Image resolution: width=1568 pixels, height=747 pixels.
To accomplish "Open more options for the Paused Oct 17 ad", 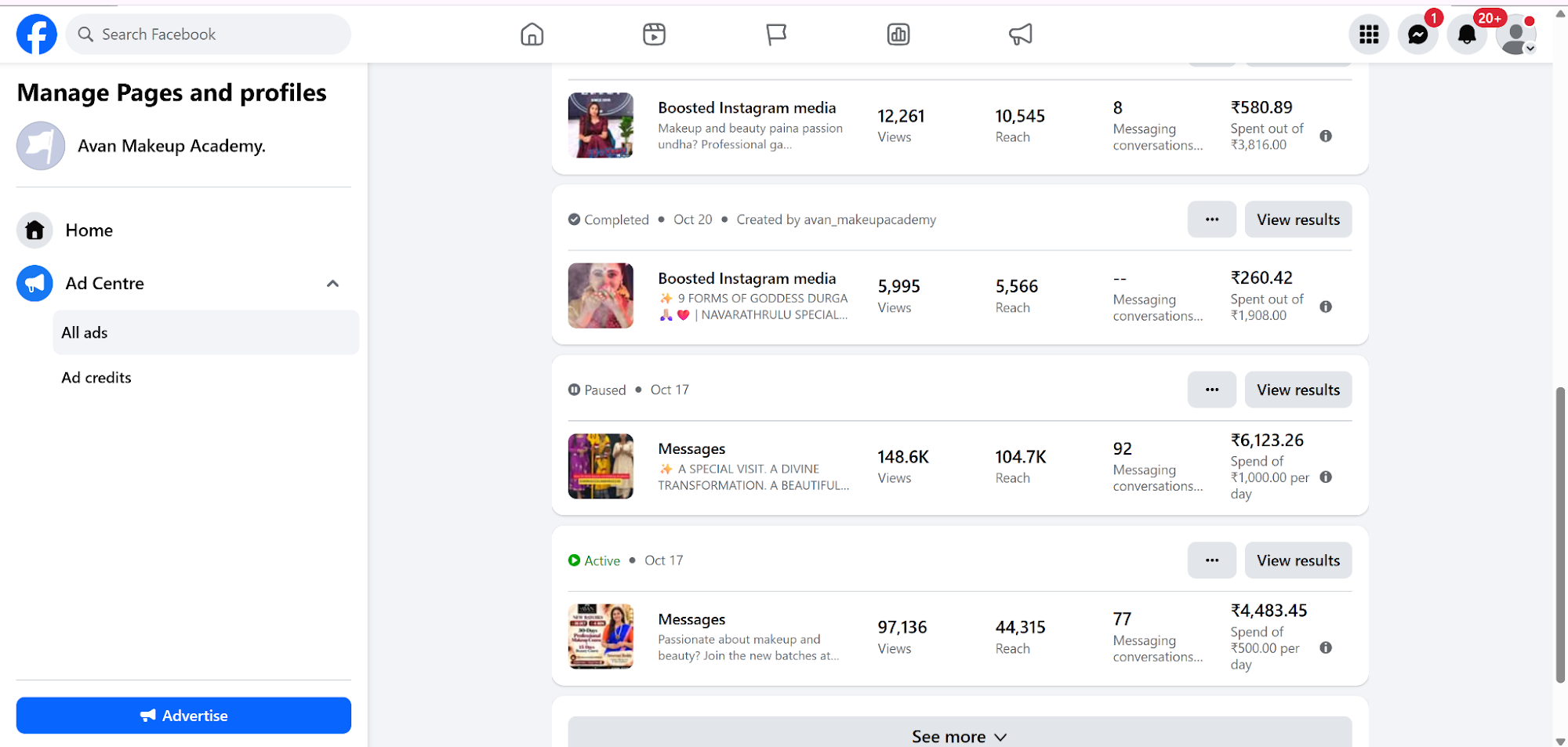I will click(1212, 390).
